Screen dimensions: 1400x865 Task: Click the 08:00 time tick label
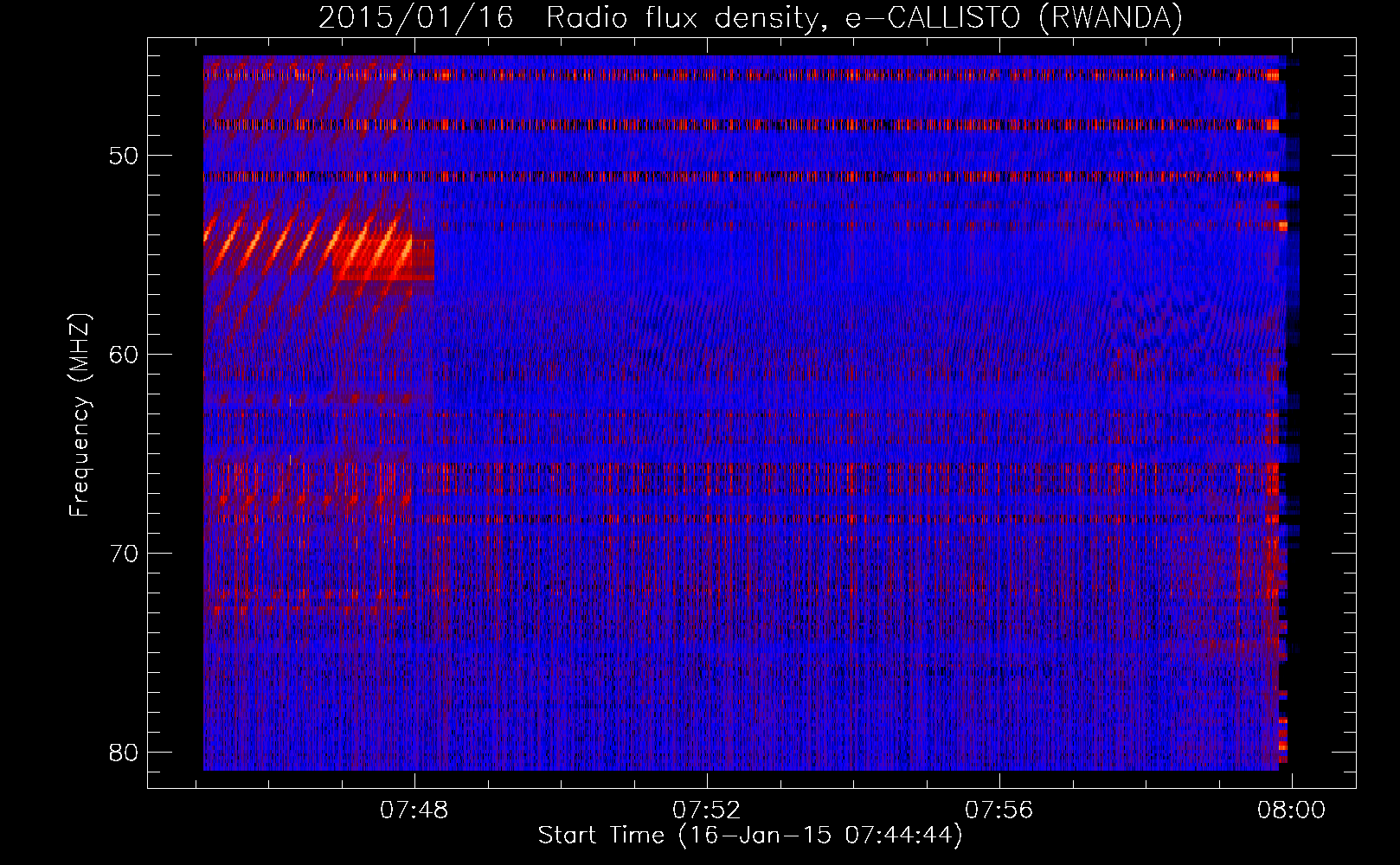click(x=1292, y=810)
